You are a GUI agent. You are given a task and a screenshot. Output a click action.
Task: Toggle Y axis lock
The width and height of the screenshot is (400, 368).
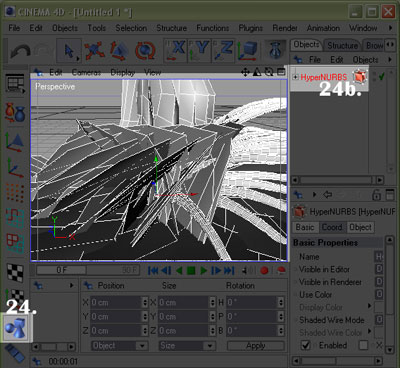tap(199, 50)
